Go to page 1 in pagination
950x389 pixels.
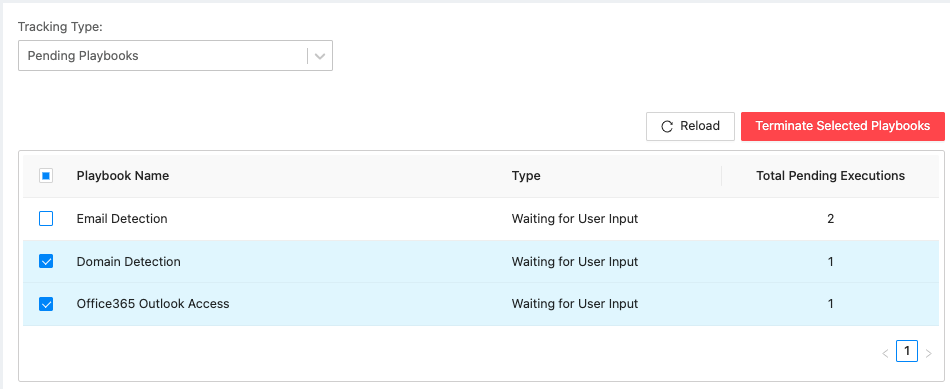907,351
